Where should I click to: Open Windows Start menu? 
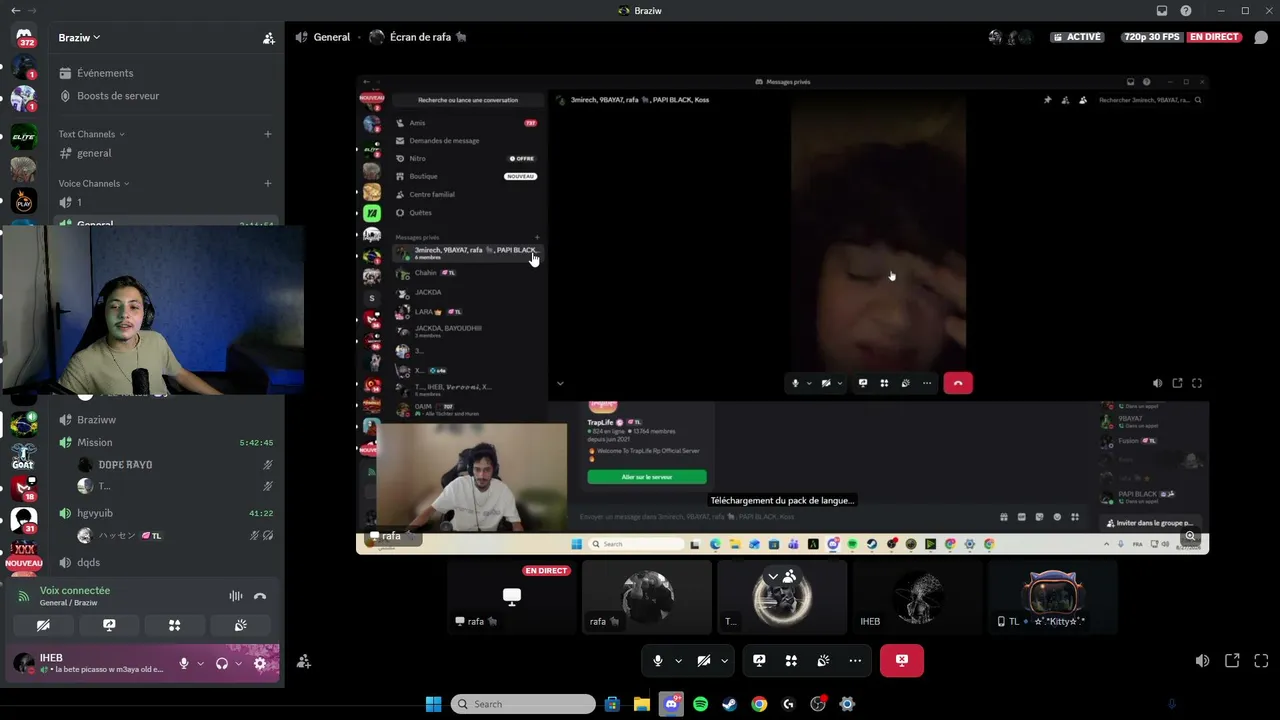pyautogui.click(x=433, y=704)
